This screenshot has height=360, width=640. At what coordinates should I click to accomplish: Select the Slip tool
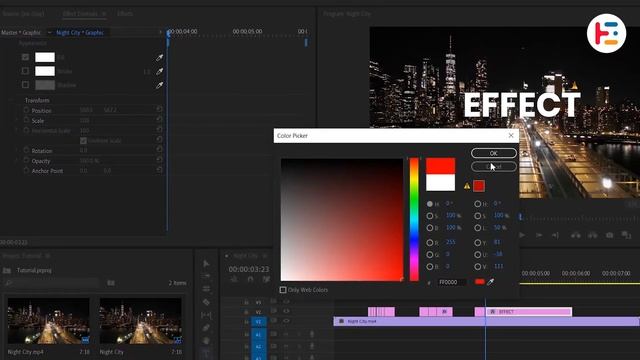(x=206, y=315)
